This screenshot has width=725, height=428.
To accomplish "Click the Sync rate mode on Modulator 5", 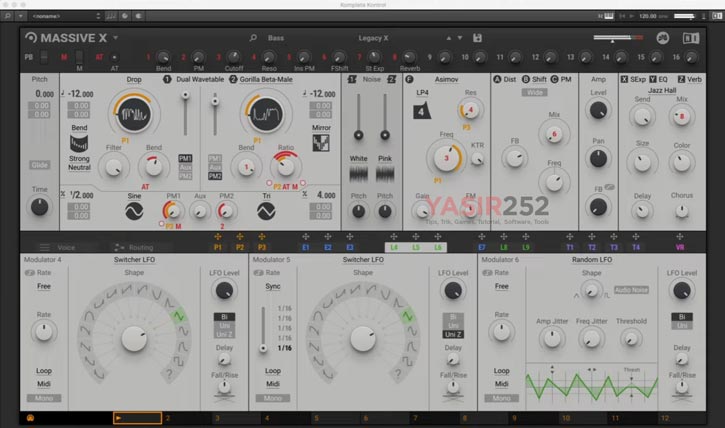I will (273, 287).
